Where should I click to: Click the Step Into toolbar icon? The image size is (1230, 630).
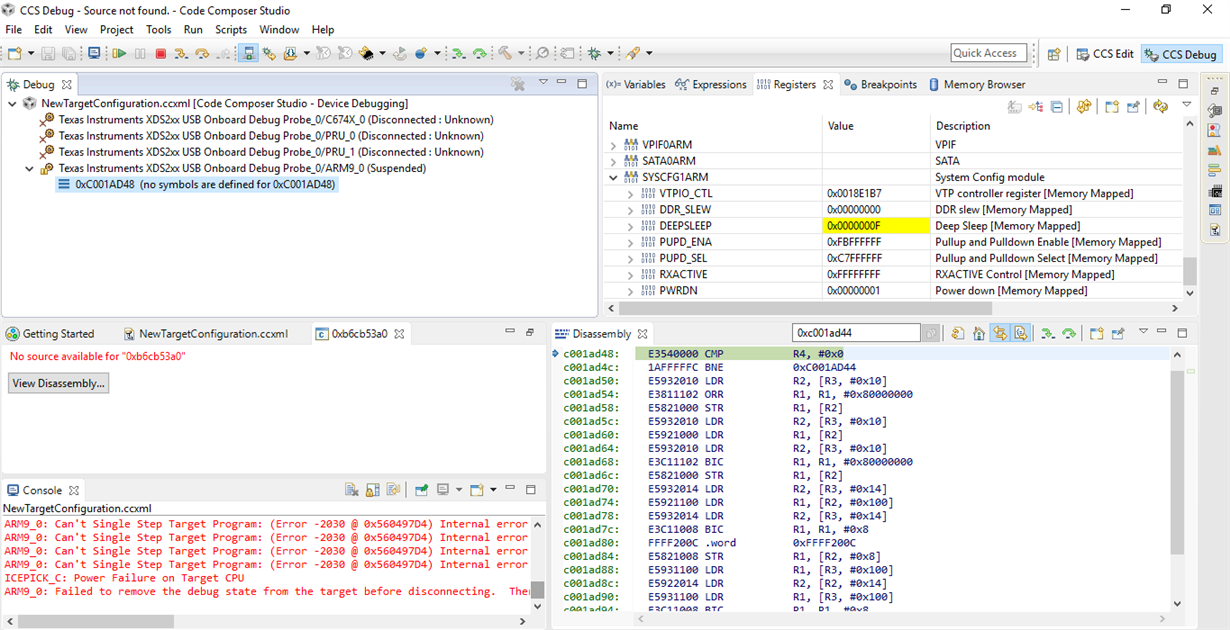pos(181,53)
